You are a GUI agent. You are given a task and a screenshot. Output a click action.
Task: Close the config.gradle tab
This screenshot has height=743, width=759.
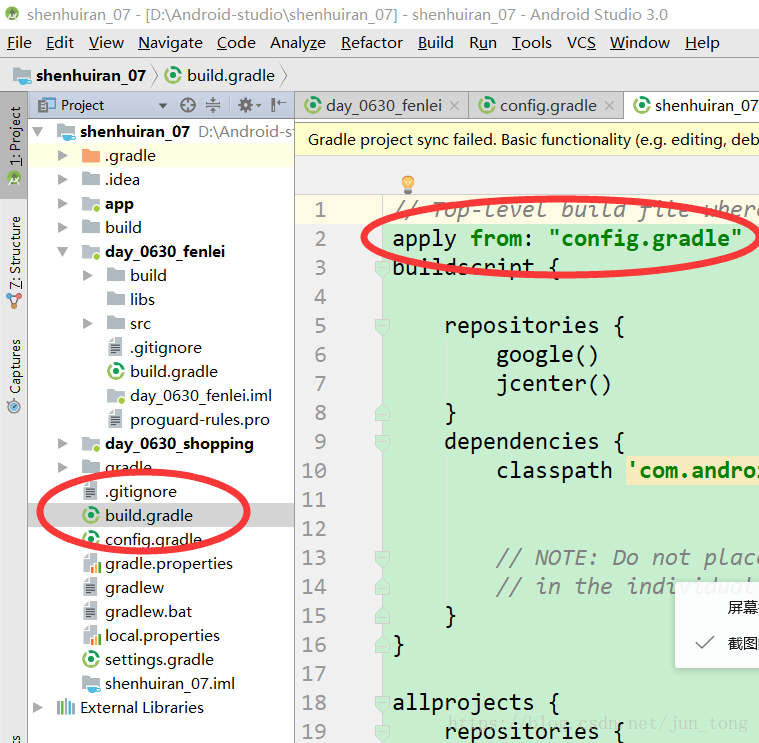[609, 106]
